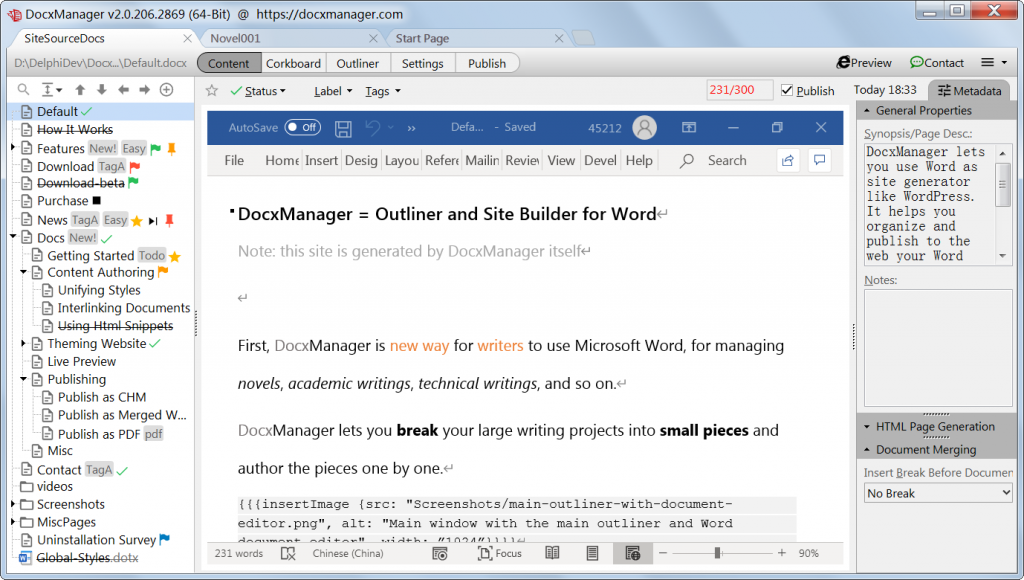Select Getting Started in the document tree
This screenshot has width=1024, height=580.
click(90, 255)
